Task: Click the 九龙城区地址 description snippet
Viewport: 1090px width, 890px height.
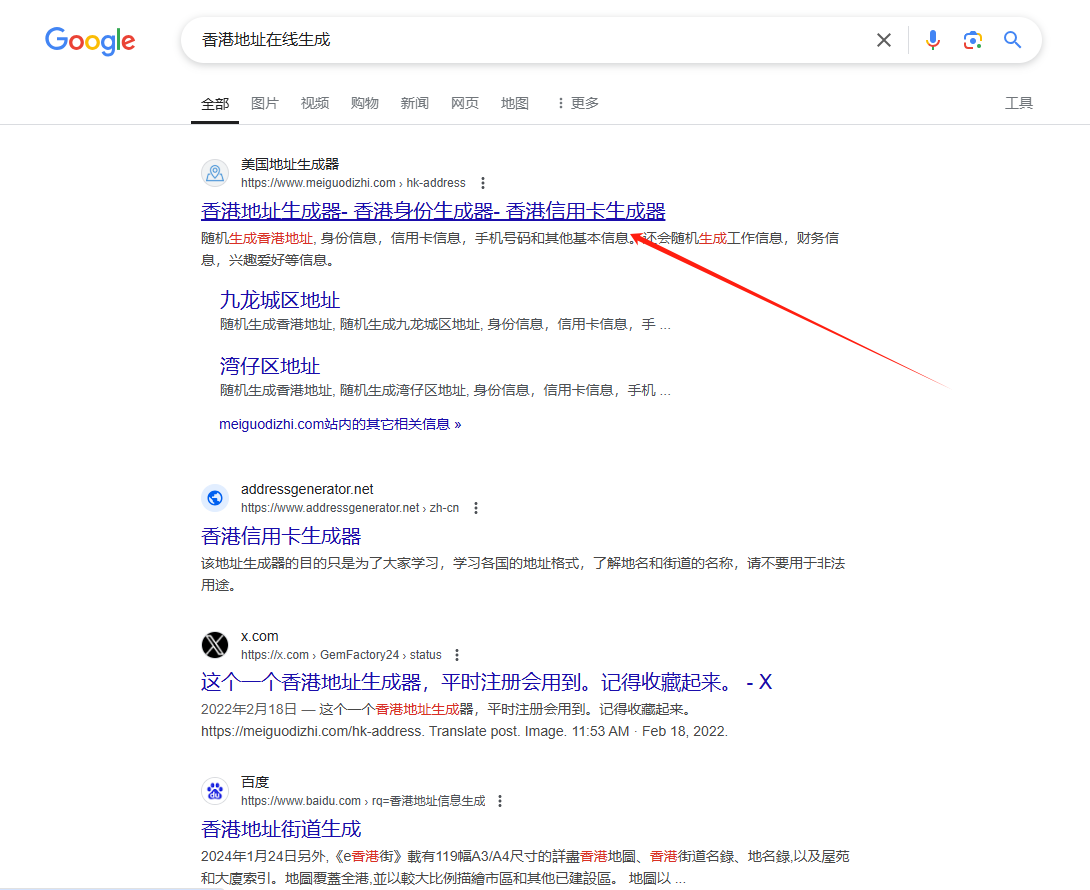Action: (445, 325)
